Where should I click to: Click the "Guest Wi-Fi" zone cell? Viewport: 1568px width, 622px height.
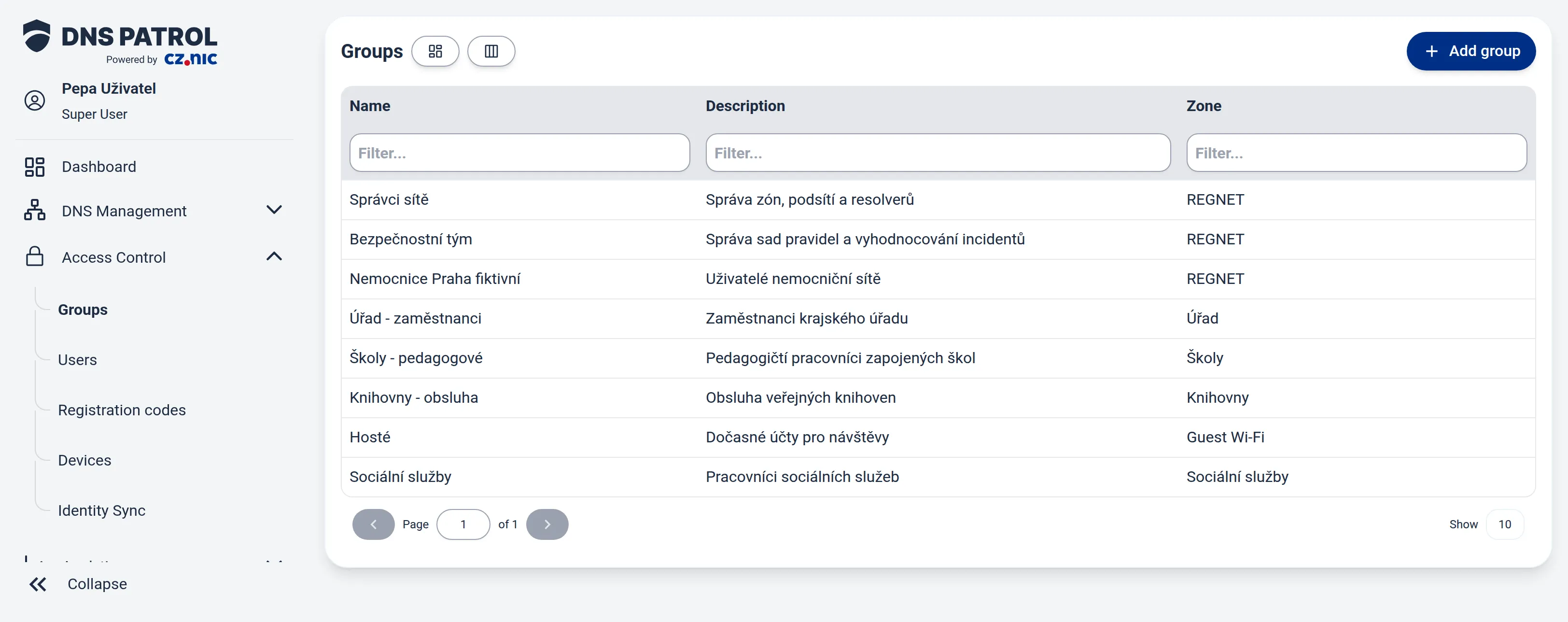[1225, 437]
